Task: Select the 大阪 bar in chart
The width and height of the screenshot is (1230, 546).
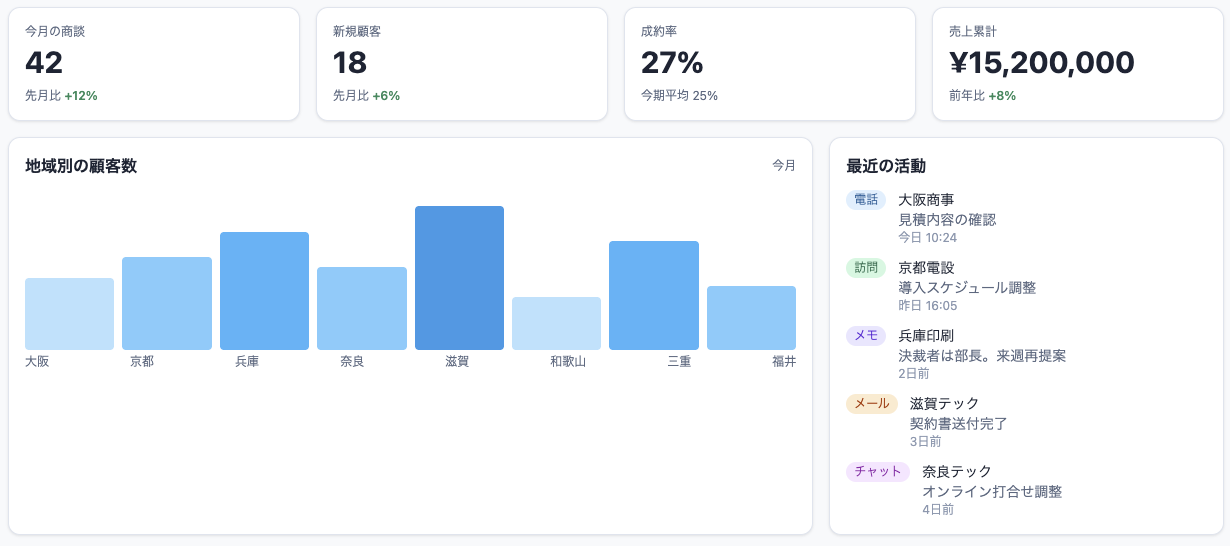Action: [69, 314]
